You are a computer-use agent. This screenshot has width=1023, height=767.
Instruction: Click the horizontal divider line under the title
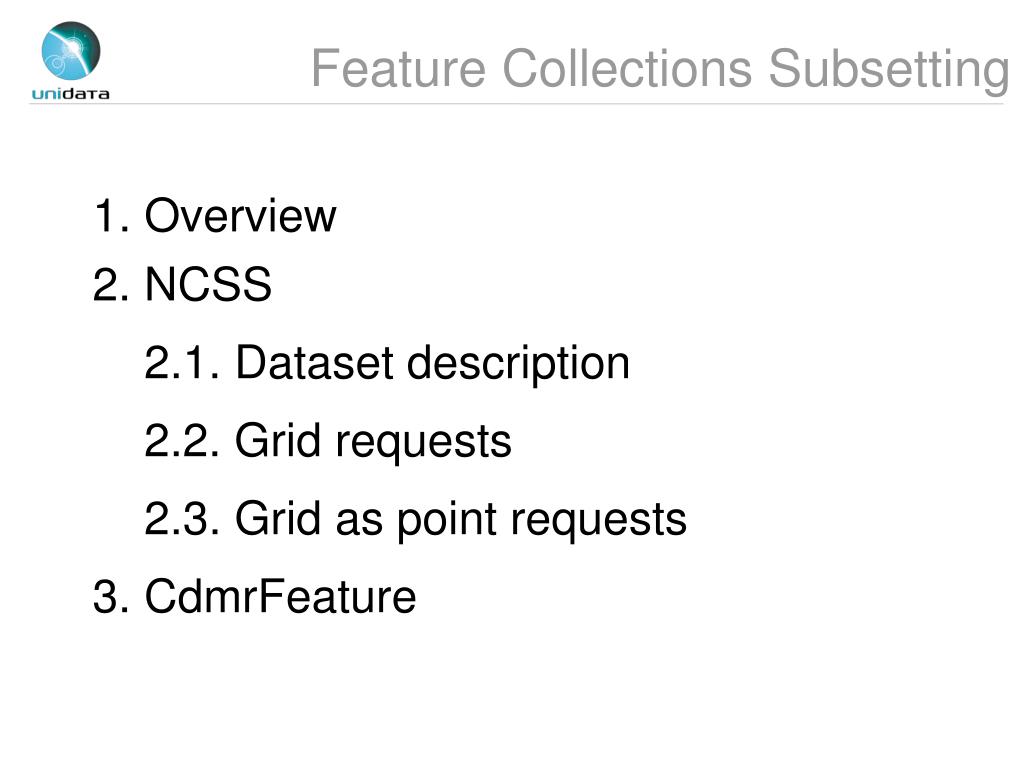(x=515, y=104)
